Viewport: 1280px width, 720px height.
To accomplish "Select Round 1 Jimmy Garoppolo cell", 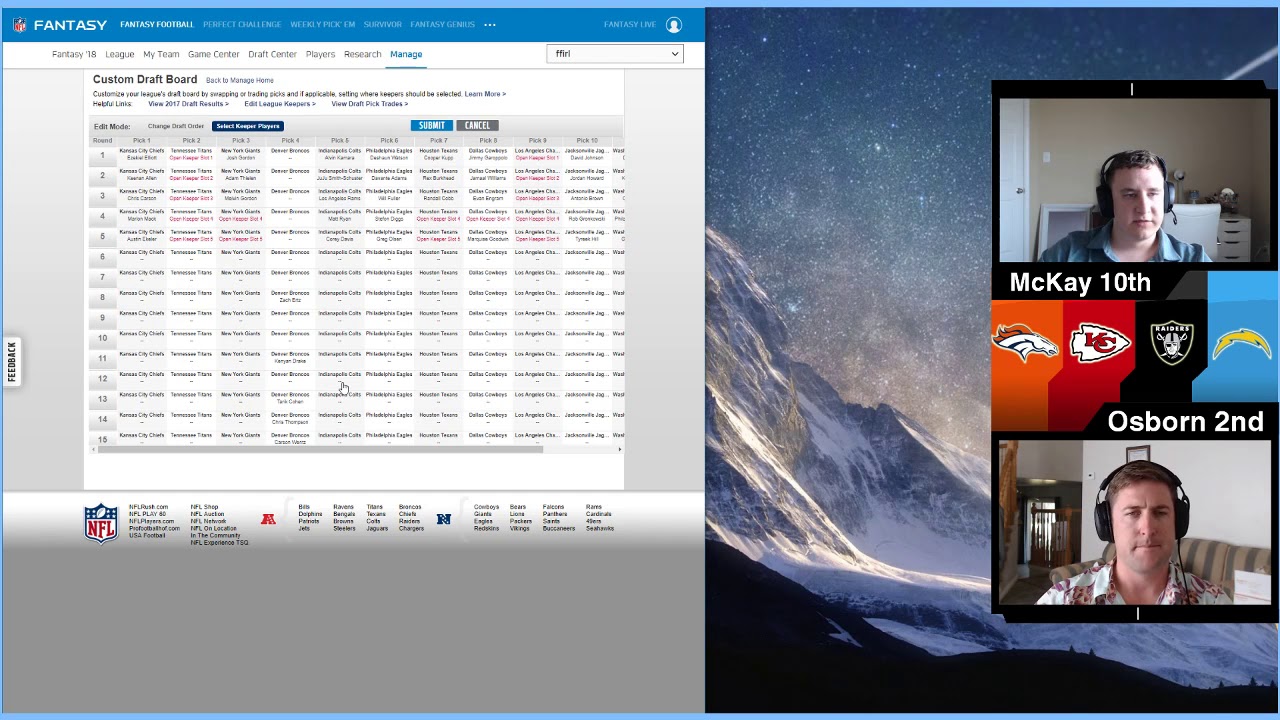I will (488, 155).
